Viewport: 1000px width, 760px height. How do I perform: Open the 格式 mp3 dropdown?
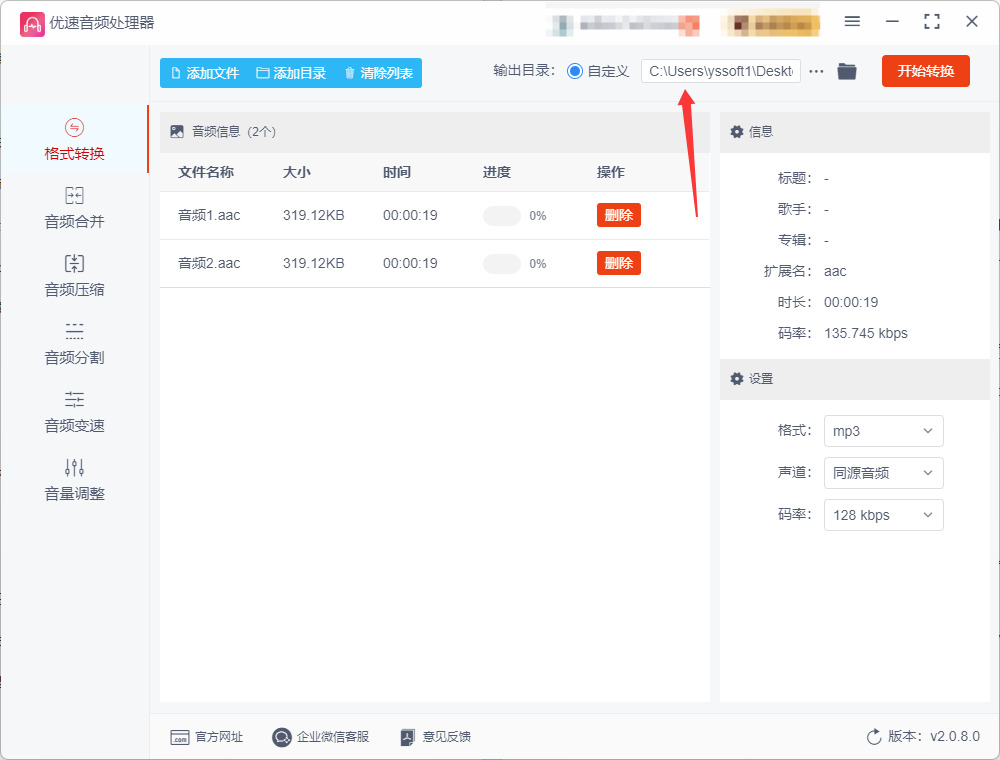click(x=883, y=431)
